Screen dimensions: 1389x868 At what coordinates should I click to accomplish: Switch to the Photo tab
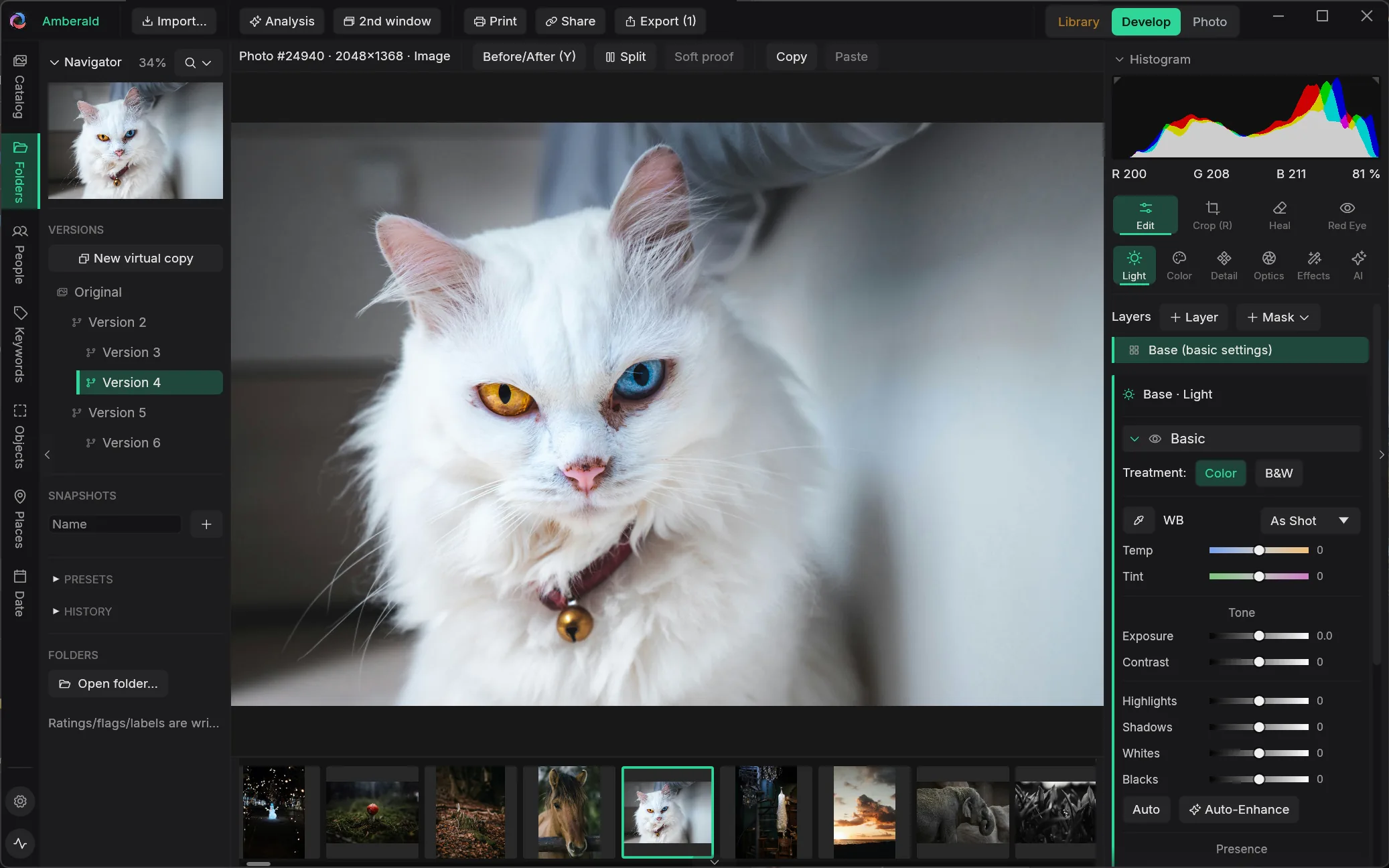click(x=1210, y=21)
